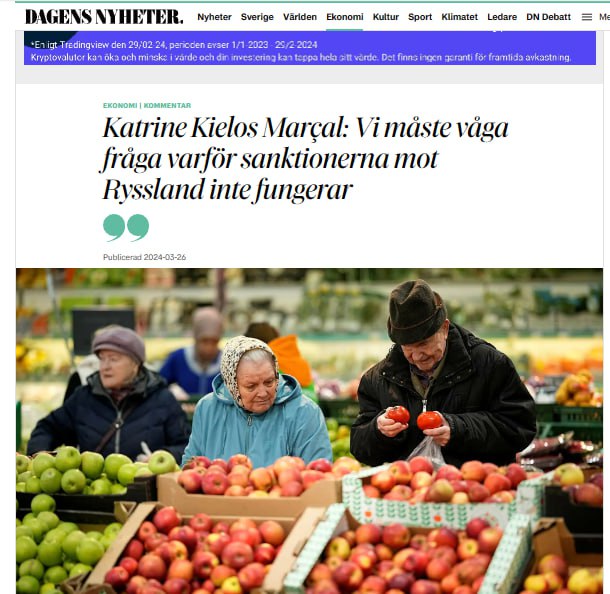Click the partially visible Me menu label

click(x=604, y=17)
